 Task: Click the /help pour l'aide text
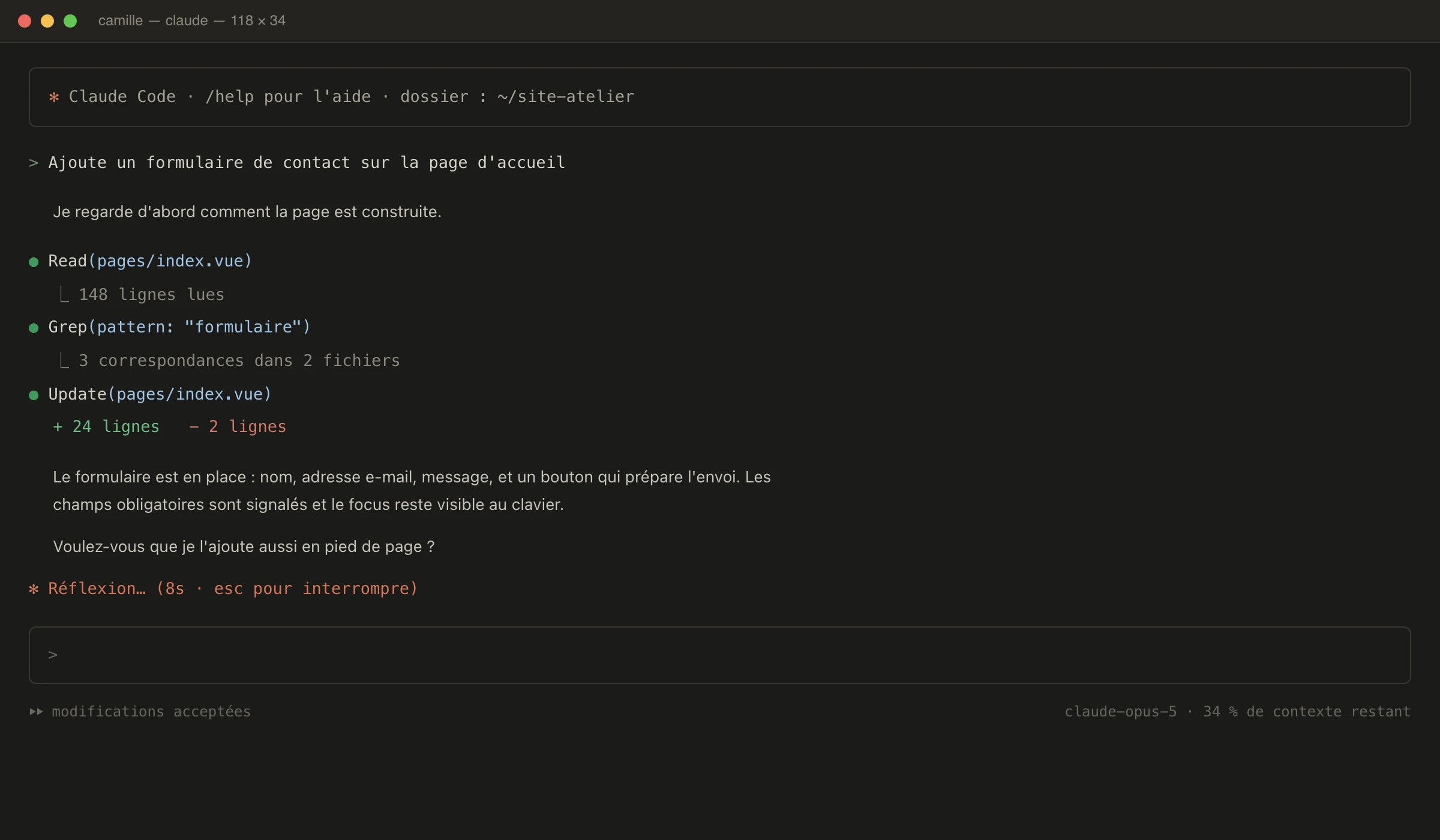[288, 97]
